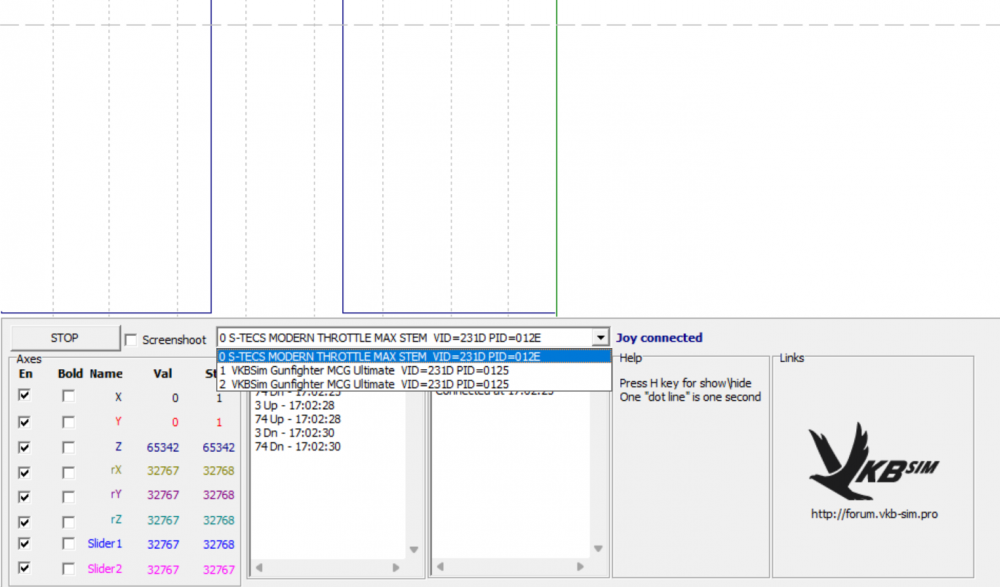Enable the Screenshoot checkbox

[131, 340]
